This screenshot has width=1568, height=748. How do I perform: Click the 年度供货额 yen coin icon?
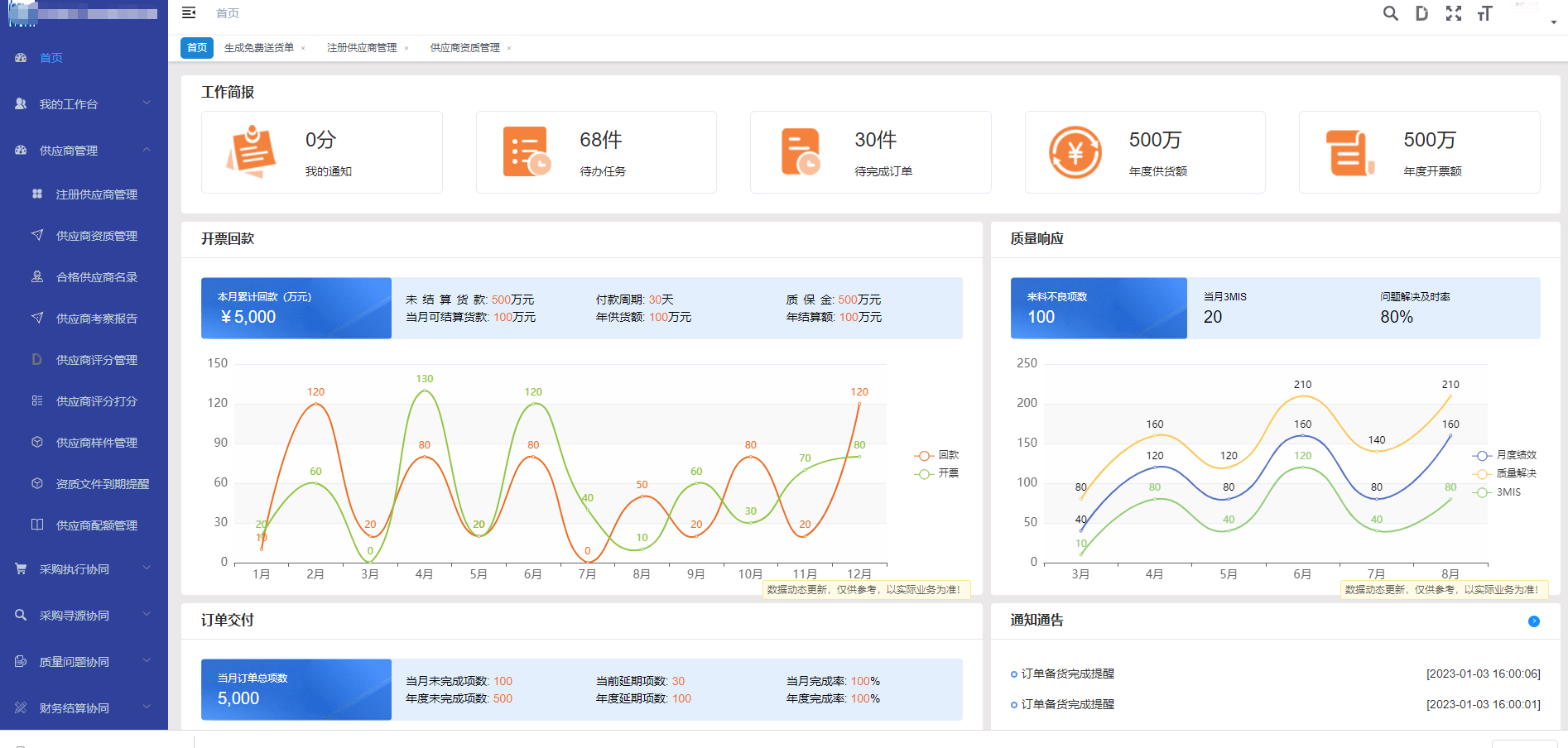[x=1075, y=151]
